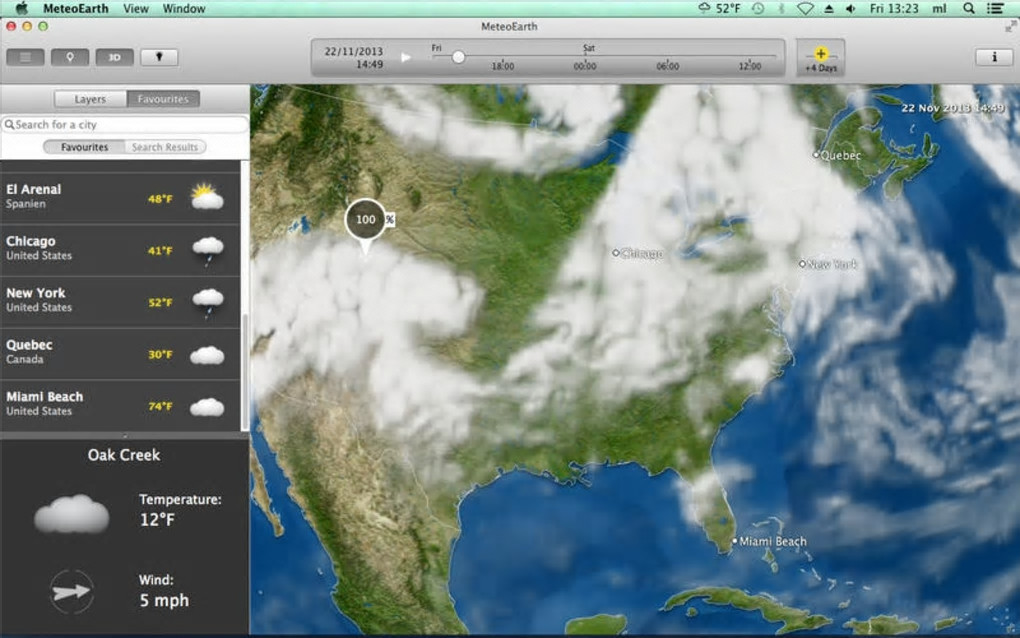Viewport: 1020px width, 638px height.
Task: Open the View menu
Action: [135, 8]
